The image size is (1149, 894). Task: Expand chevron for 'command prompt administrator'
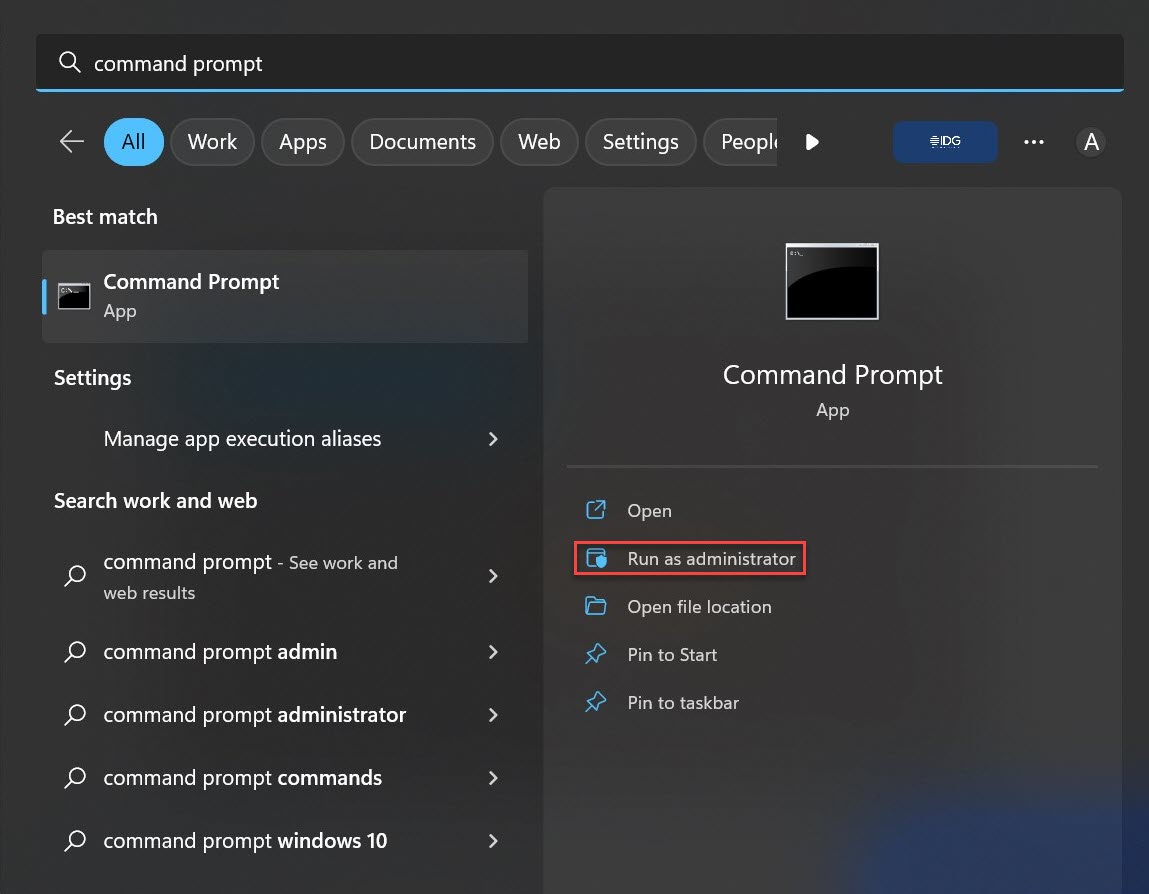493,714
